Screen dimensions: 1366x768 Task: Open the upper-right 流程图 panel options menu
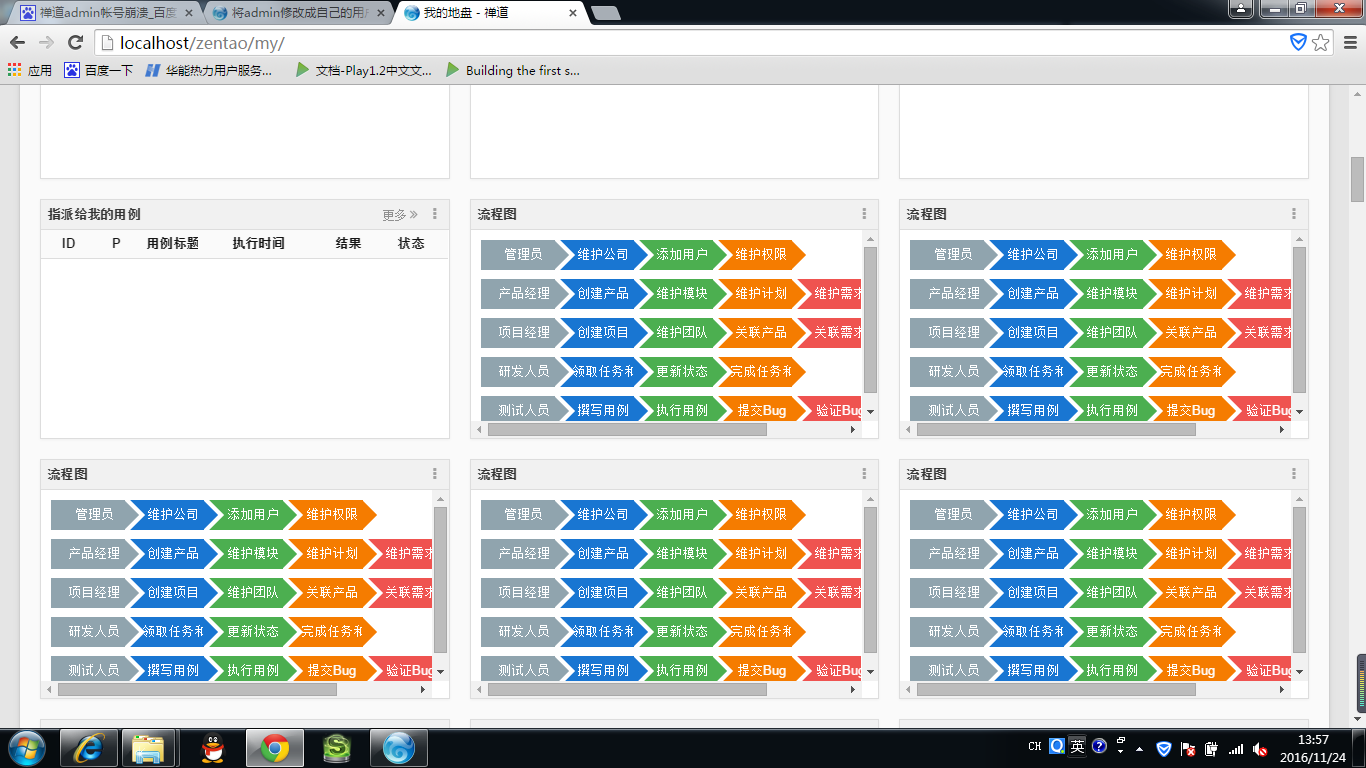tap(1294, 214)
